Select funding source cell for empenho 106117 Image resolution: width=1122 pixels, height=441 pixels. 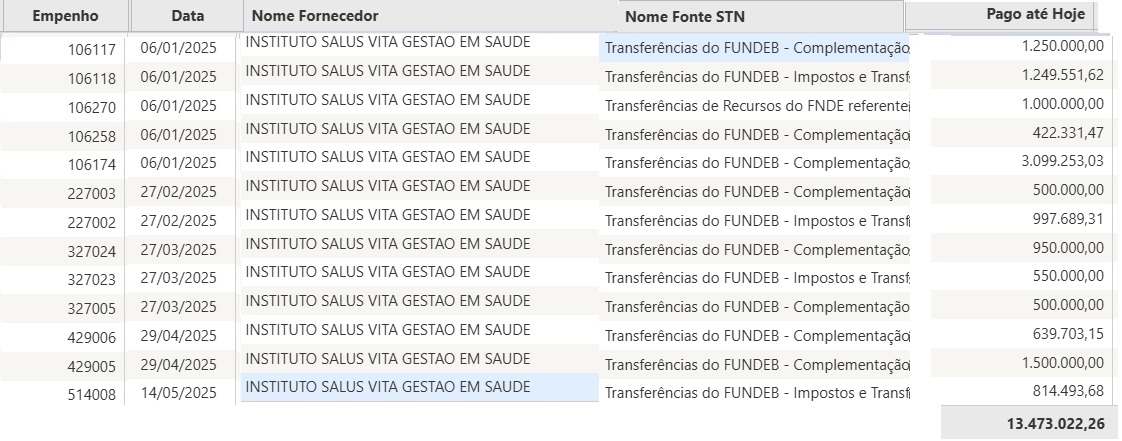(756, 48)
